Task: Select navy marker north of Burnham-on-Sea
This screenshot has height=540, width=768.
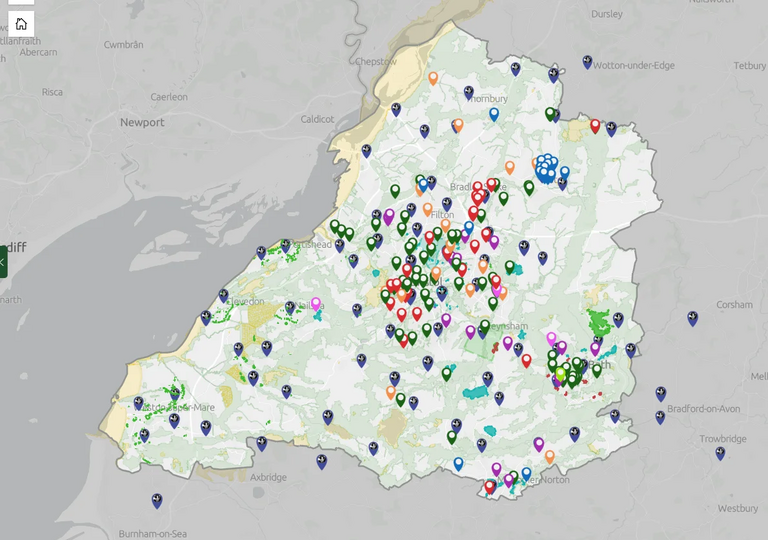Action: click(x=157, y=501)
